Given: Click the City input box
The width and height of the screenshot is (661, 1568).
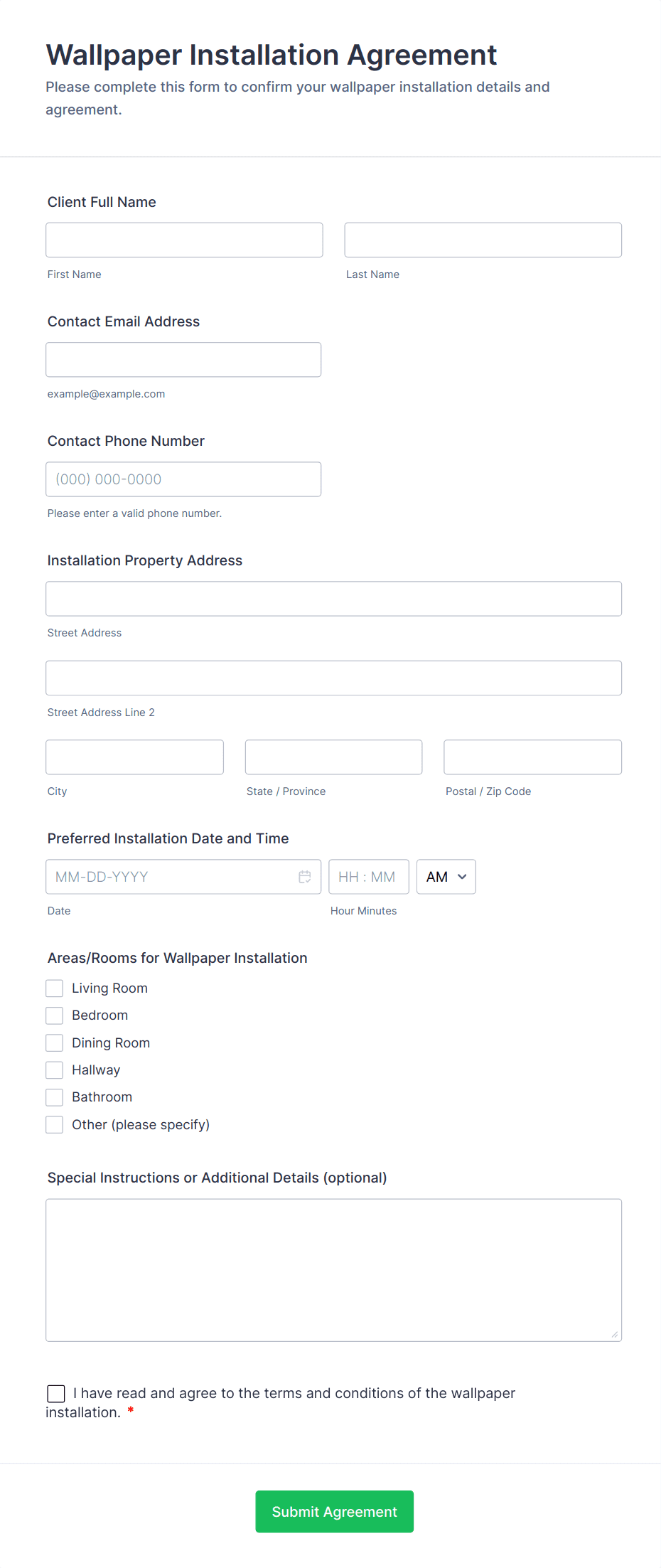Looking at the screenshot, I should tap(134, 757).
